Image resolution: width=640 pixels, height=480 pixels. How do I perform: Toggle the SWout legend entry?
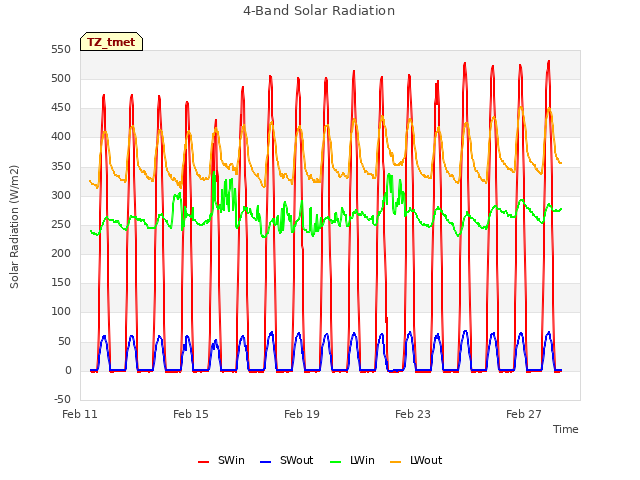pyautogui.click(x=287, y=460)
